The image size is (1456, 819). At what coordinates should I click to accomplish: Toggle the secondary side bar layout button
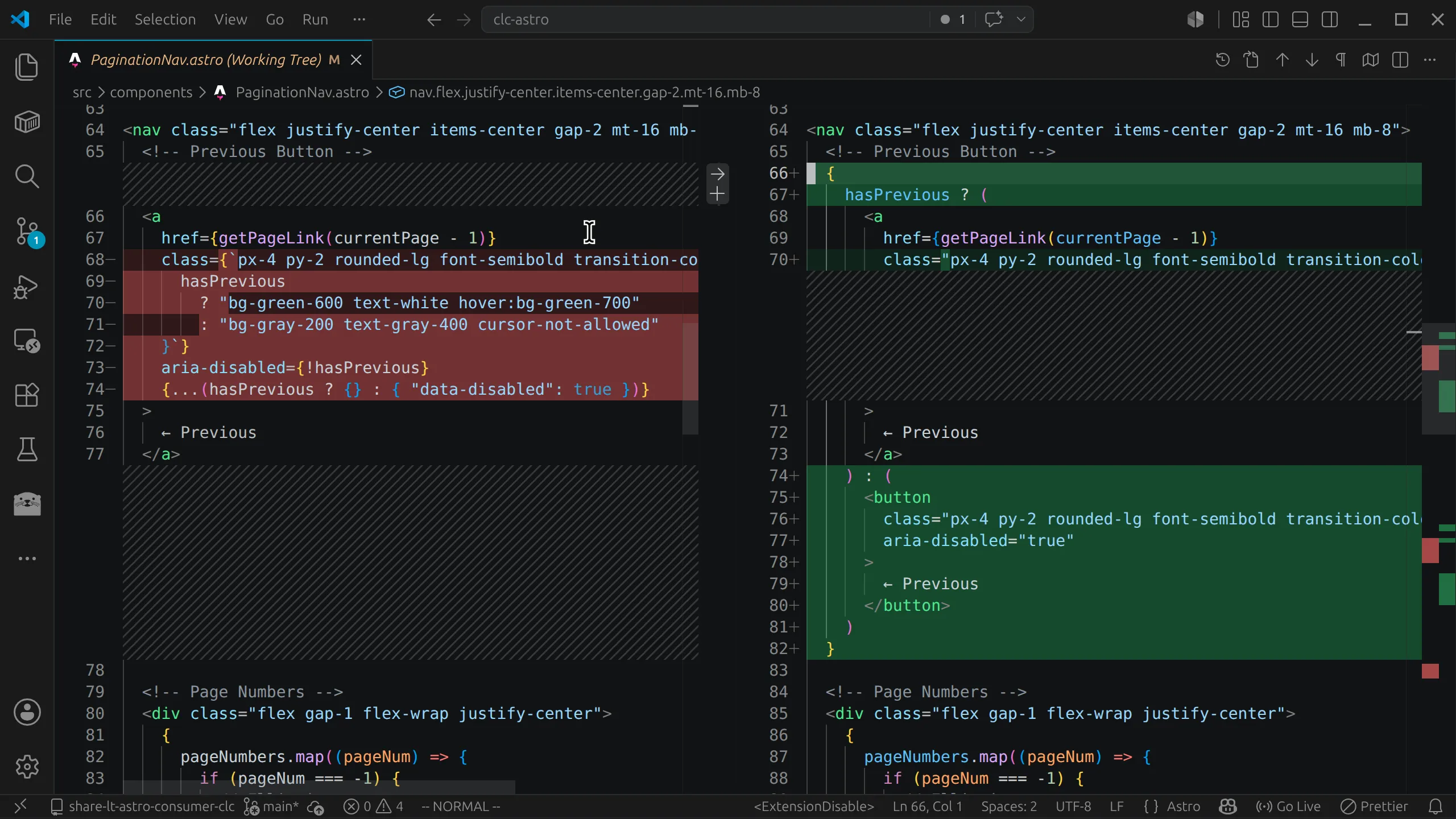tap(1329, 19)
